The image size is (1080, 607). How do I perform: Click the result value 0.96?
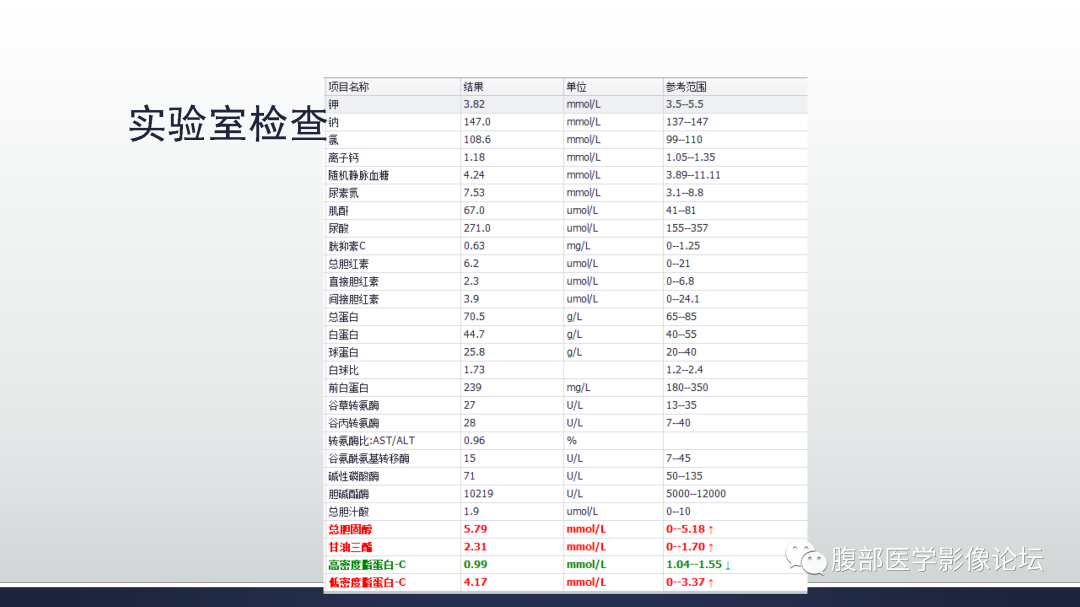474,441
